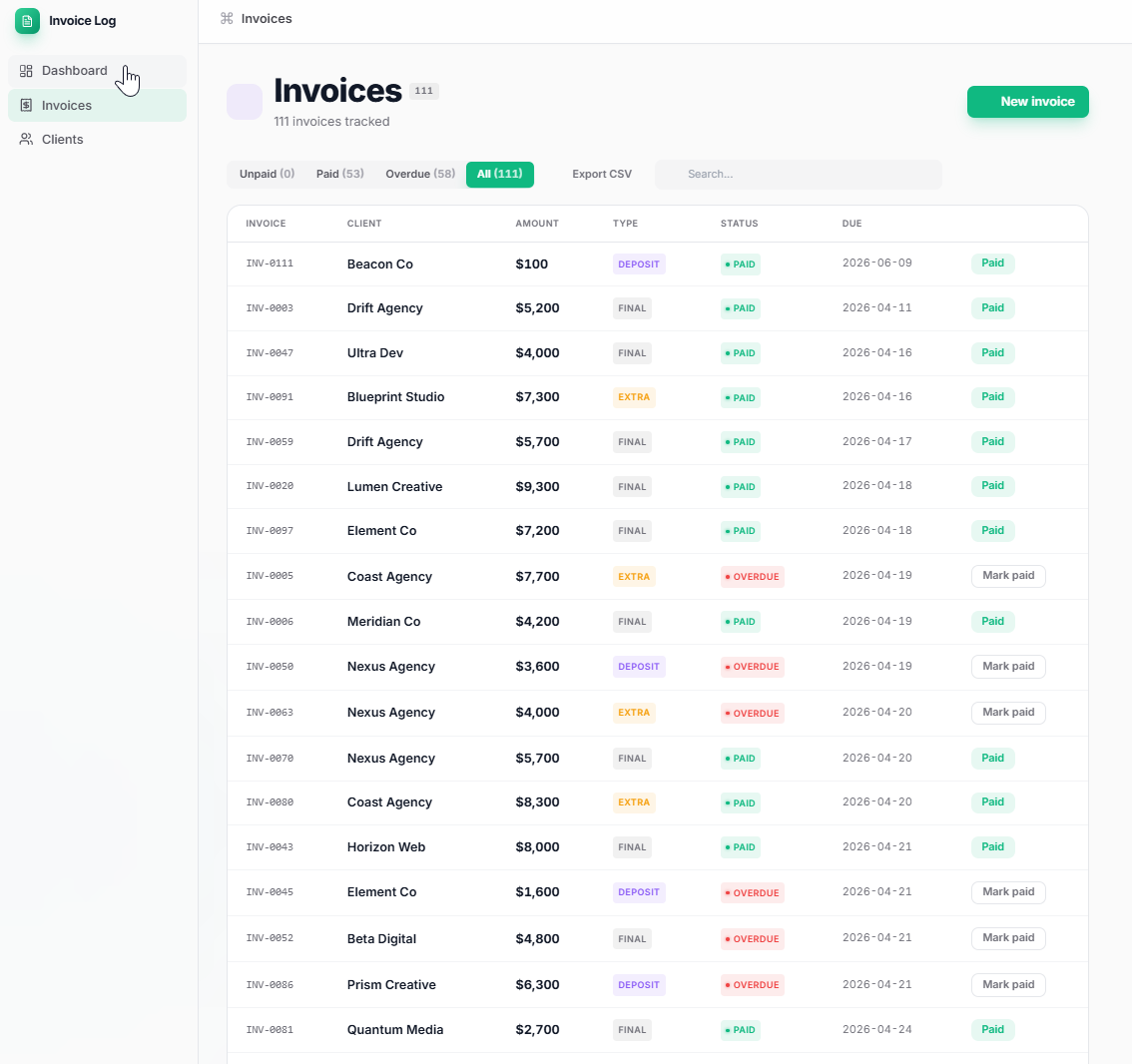Click client name Ultra Dev

coord(374,353)
